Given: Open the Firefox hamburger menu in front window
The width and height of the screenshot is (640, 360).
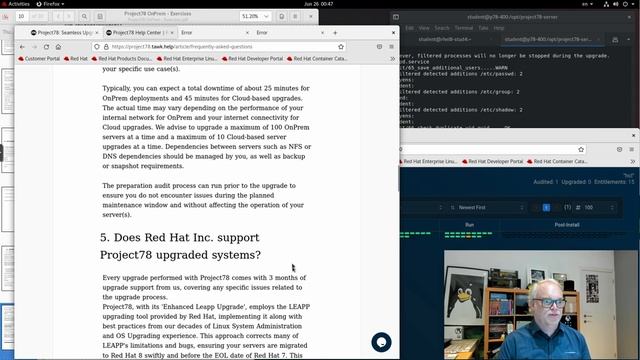Looking at the screenshot, I should 391,47.
